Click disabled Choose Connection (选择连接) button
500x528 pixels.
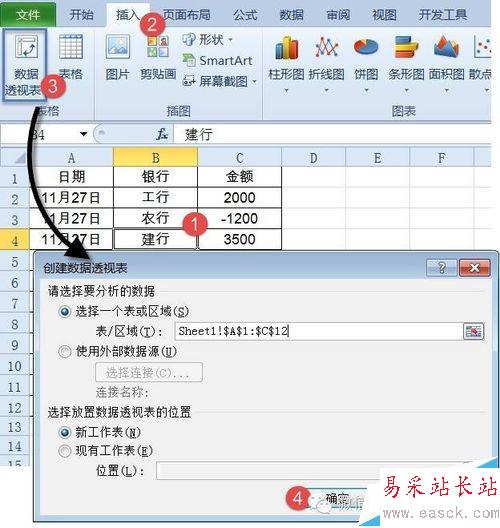149,372
